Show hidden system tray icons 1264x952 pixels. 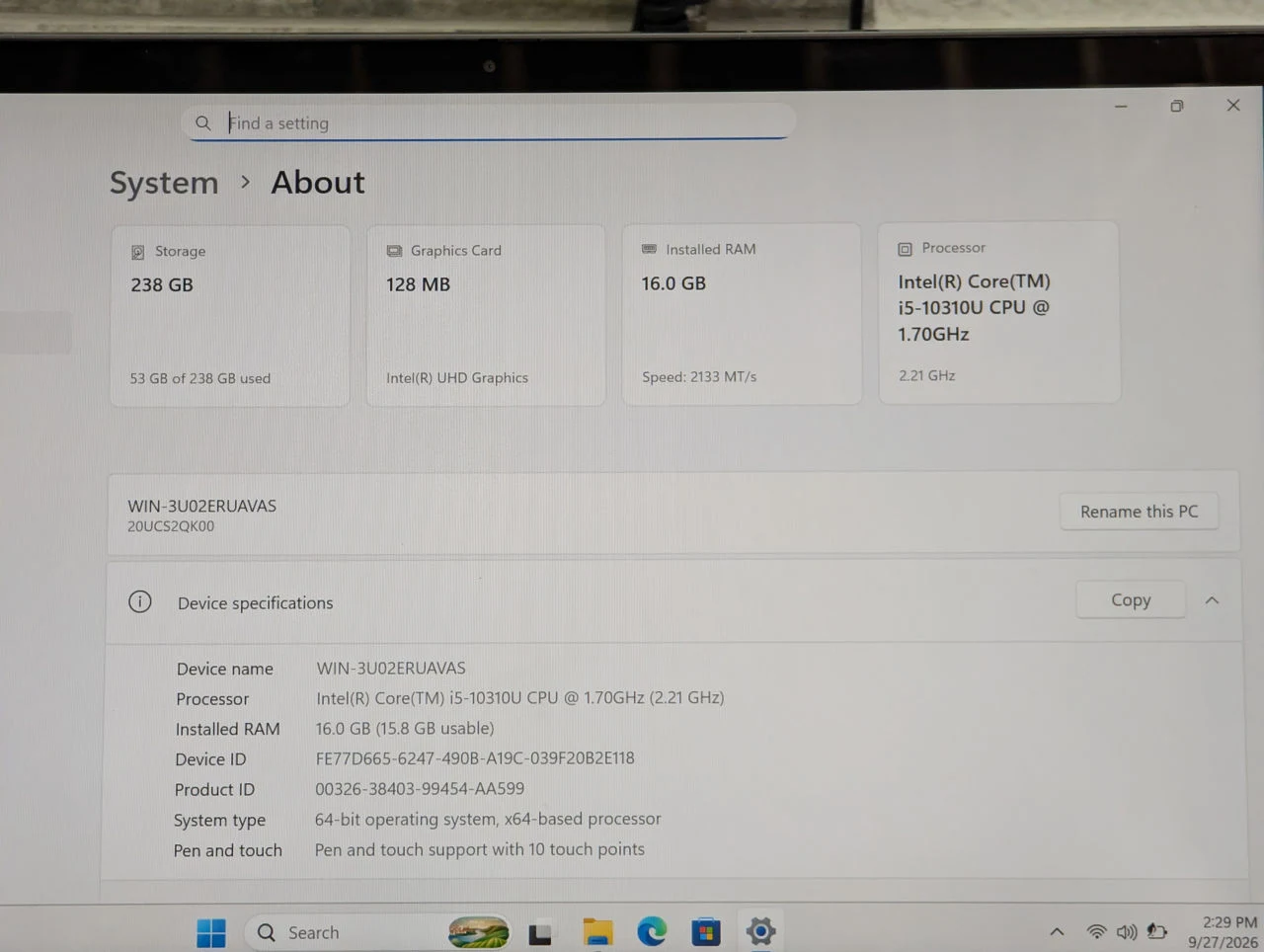(1057, 931)
